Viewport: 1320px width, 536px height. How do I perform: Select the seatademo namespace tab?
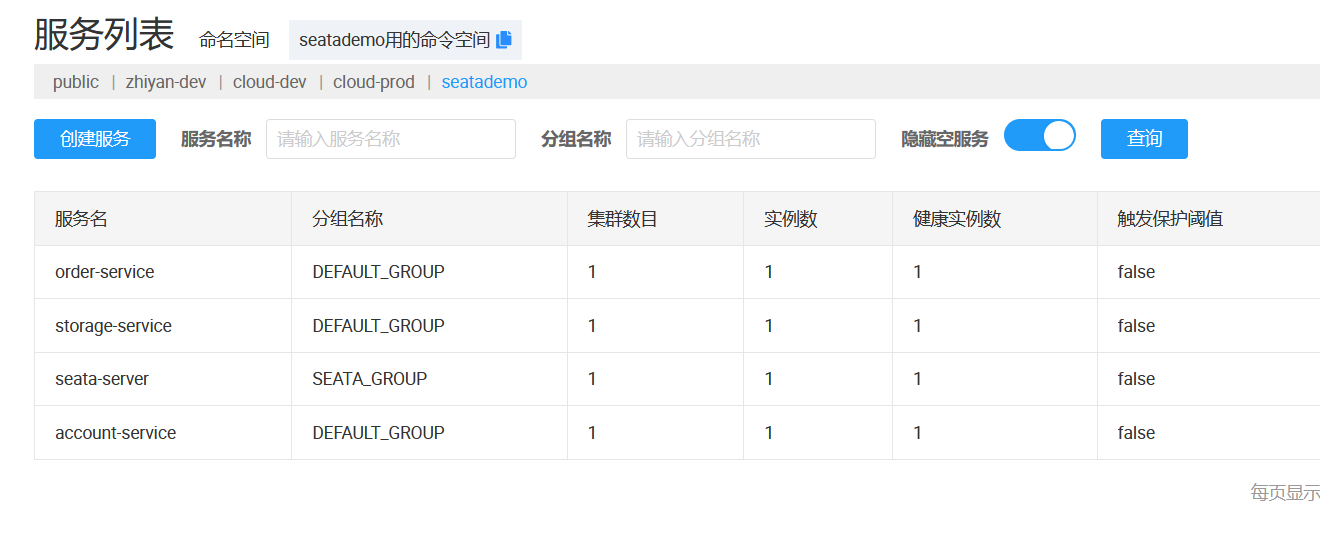[484, 82]
